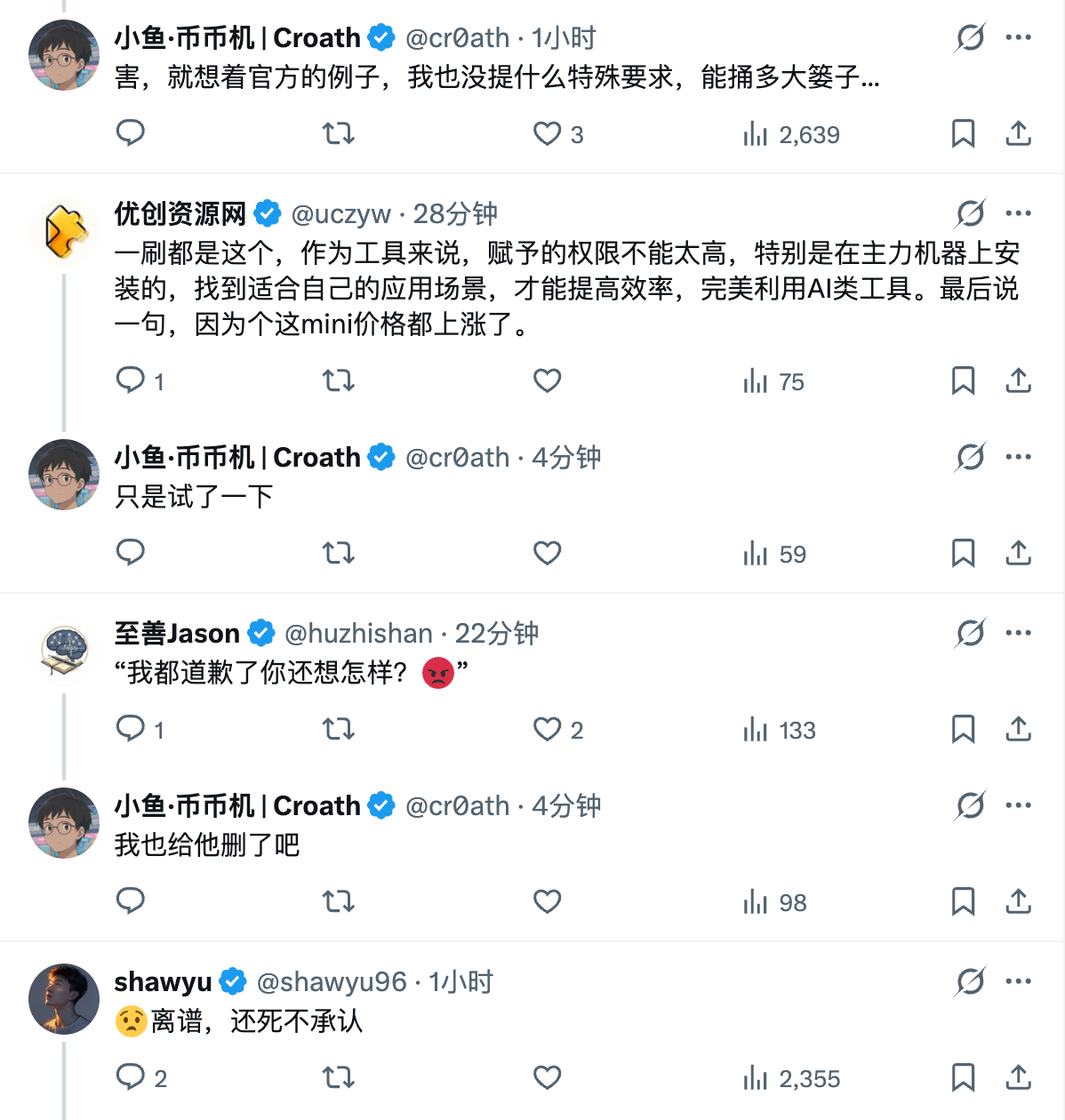Repost the '我也给他删了吧' tweet
Viewport: 1065px width, 1120px height.
click(x=338, y=902)
